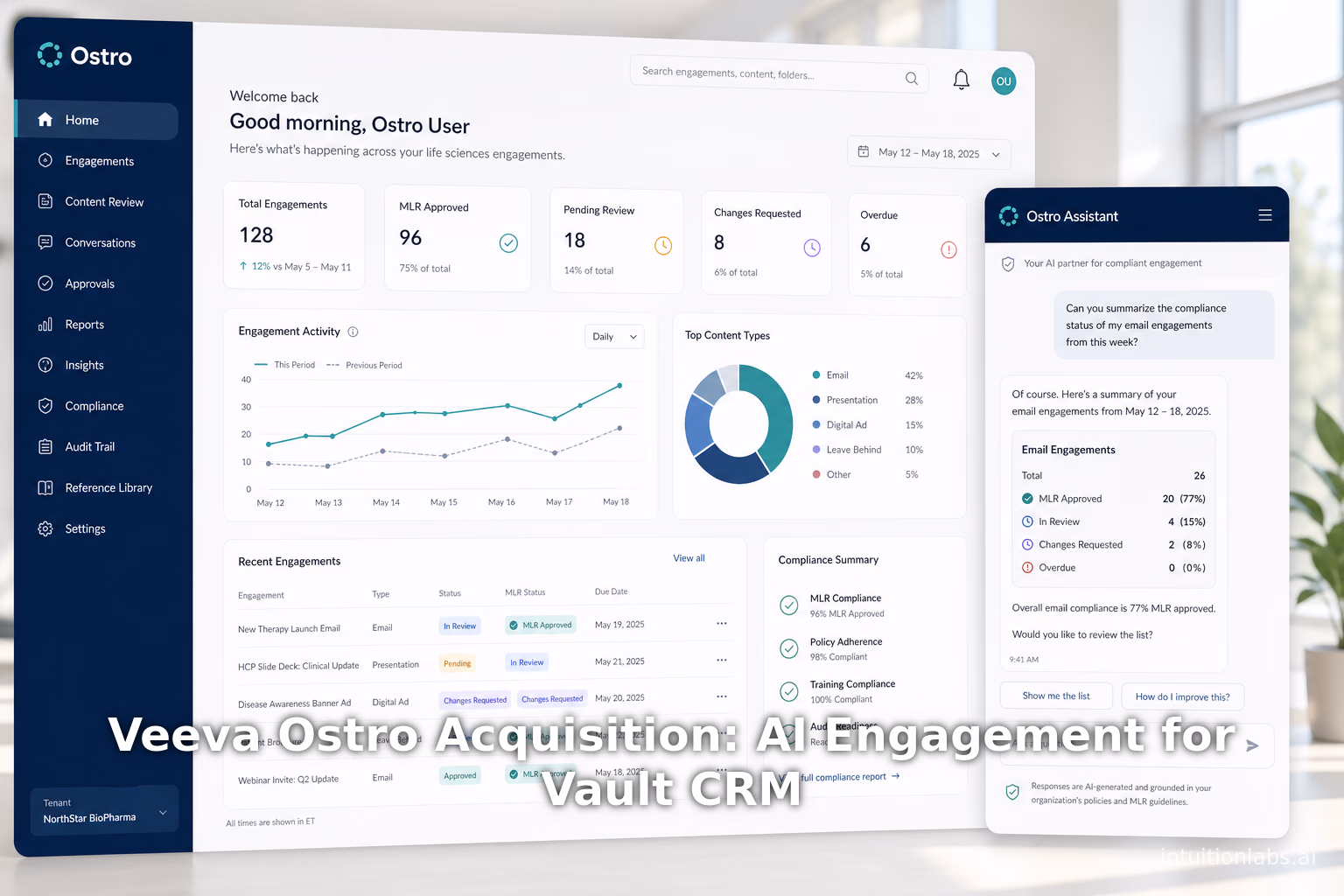Click the Engagement Activity info icon
1344x896 pixels.
pyautogui.click(x=353, y=332)
